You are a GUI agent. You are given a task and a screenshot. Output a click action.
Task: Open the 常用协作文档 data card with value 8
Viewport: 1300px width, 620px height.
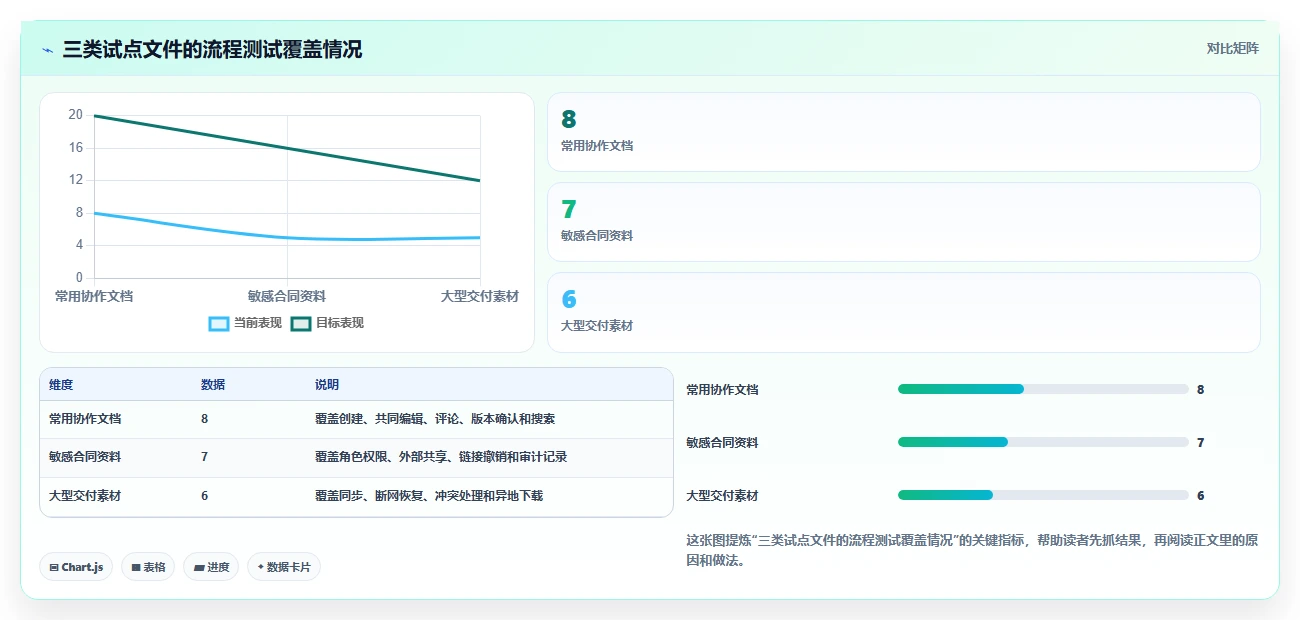(904, 132)
